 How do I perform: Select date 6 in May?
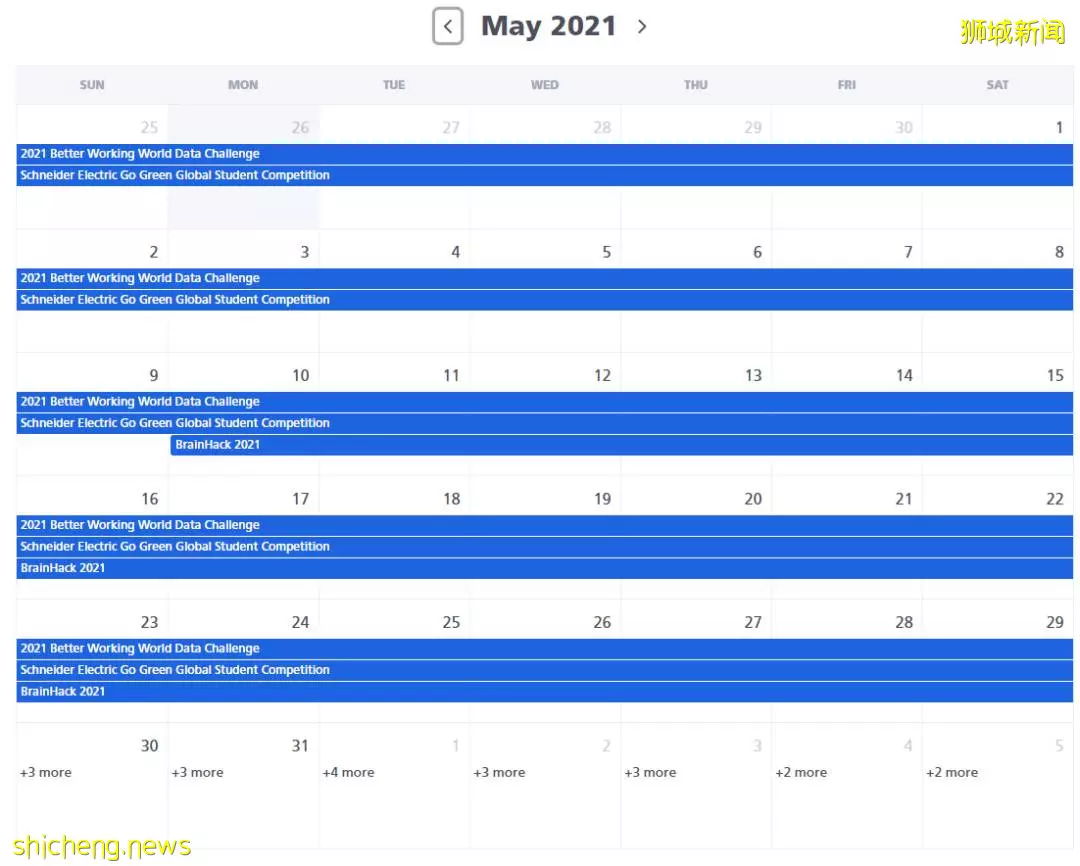pyautogui.click(x=757, y=252)
